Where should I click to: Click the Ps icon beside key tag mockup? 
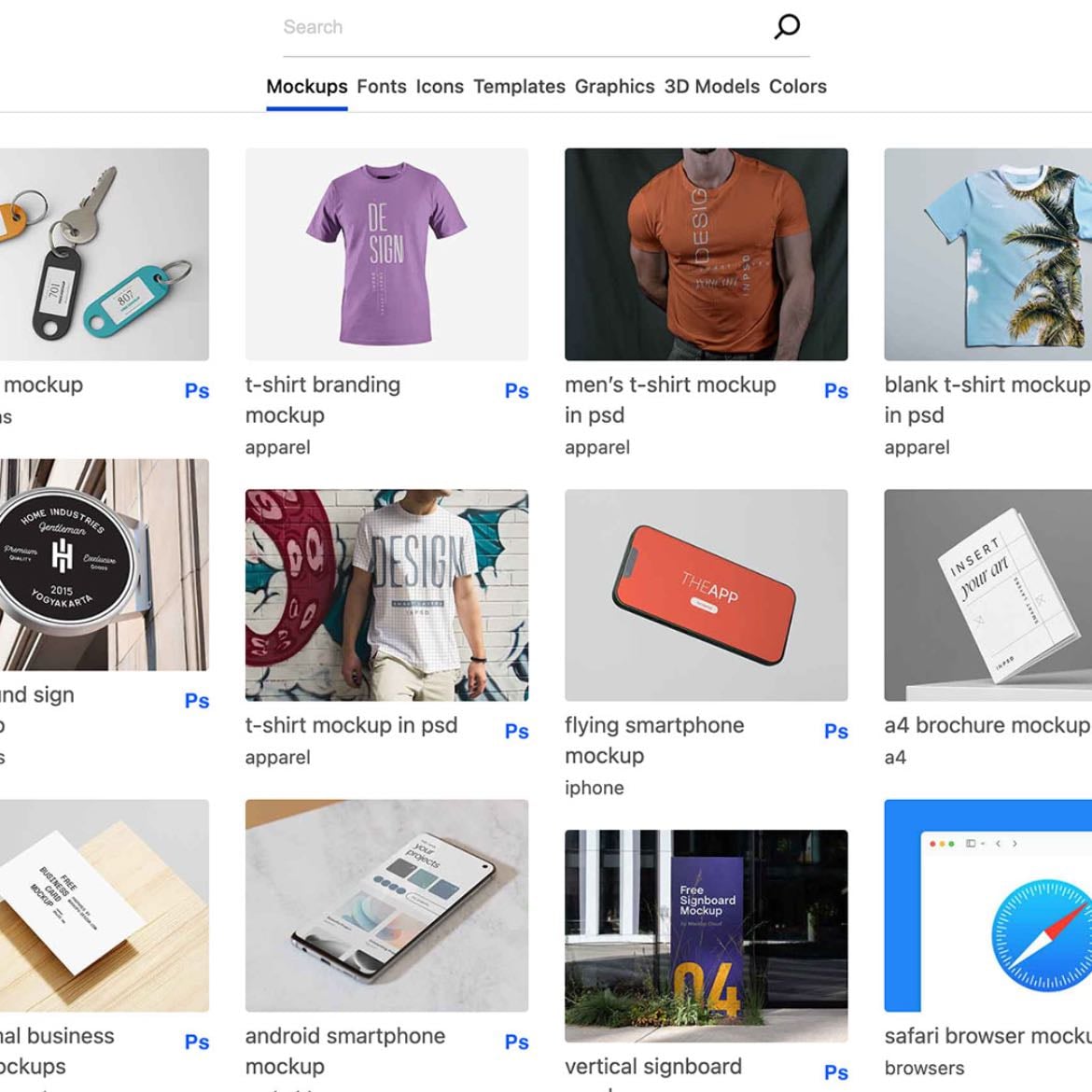point(197,391)
